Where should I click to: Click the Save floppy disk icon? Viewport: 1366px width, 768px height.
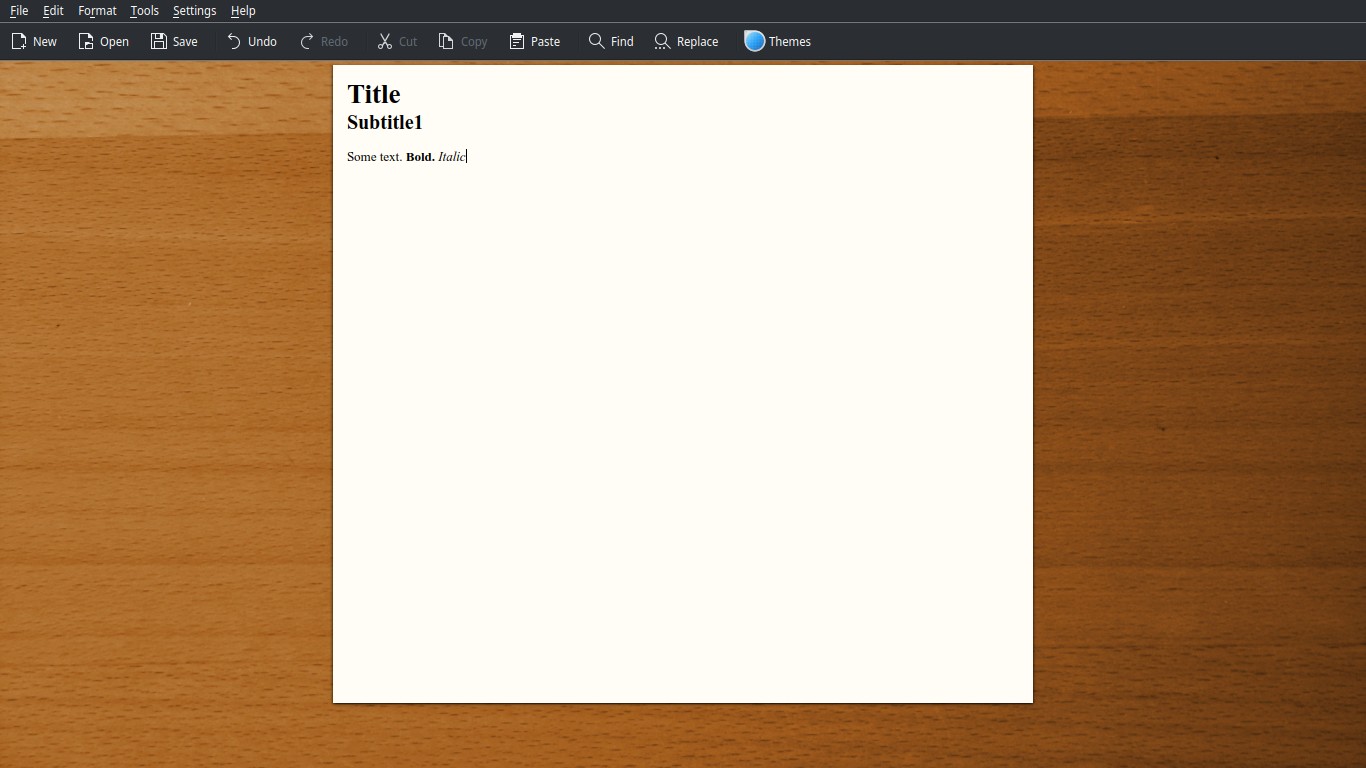point(159,41)
